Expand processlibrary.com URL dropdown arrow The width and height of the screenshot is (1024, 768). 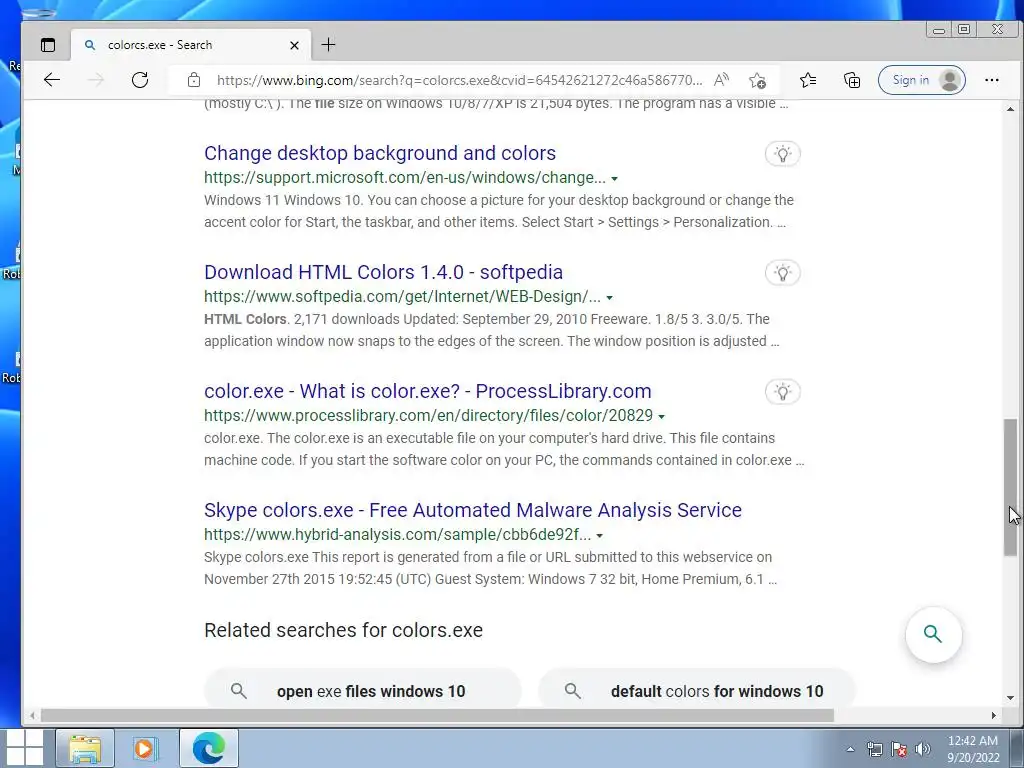[662, 417]
